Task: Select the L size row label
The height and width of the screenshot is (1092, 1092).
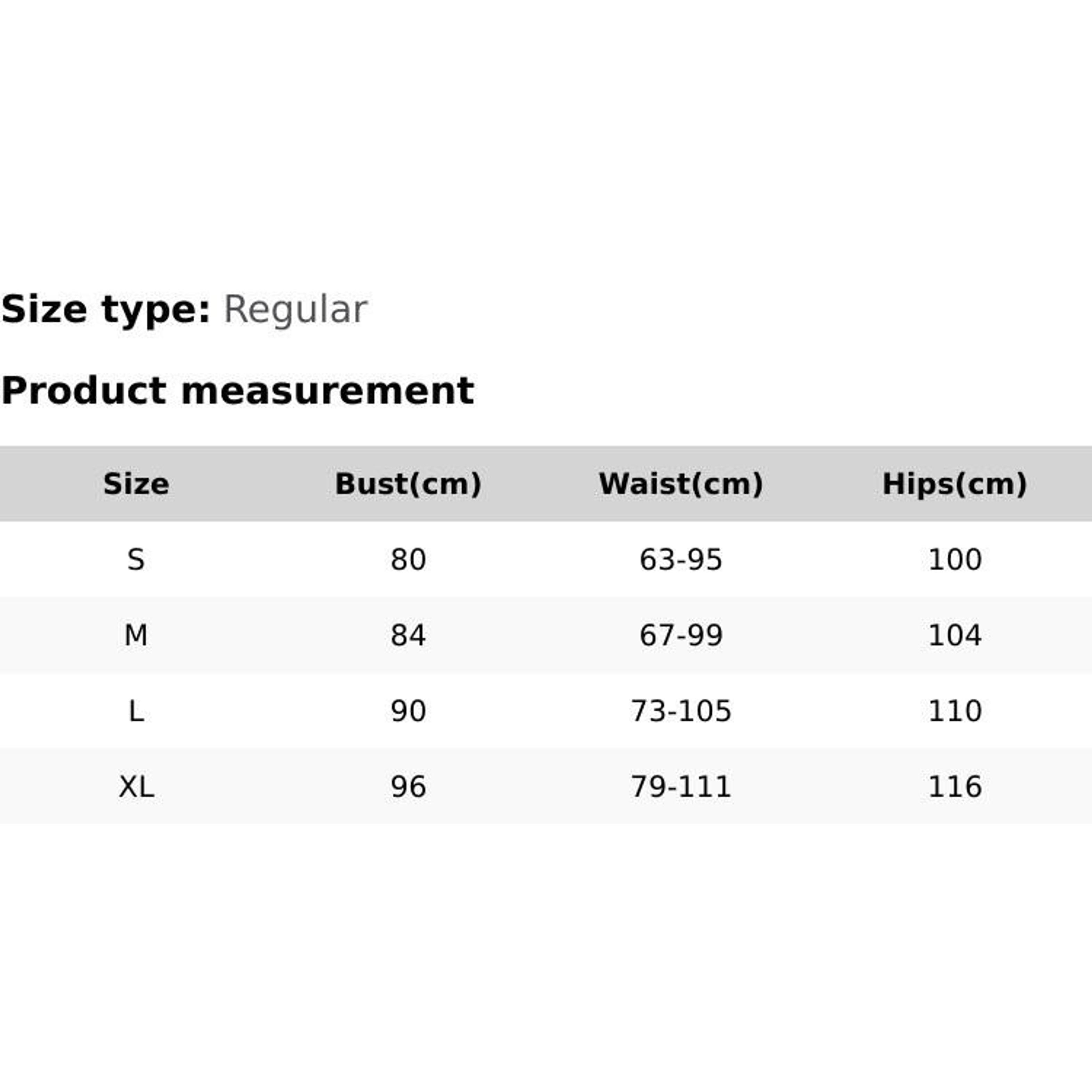Action: [136, 711]
